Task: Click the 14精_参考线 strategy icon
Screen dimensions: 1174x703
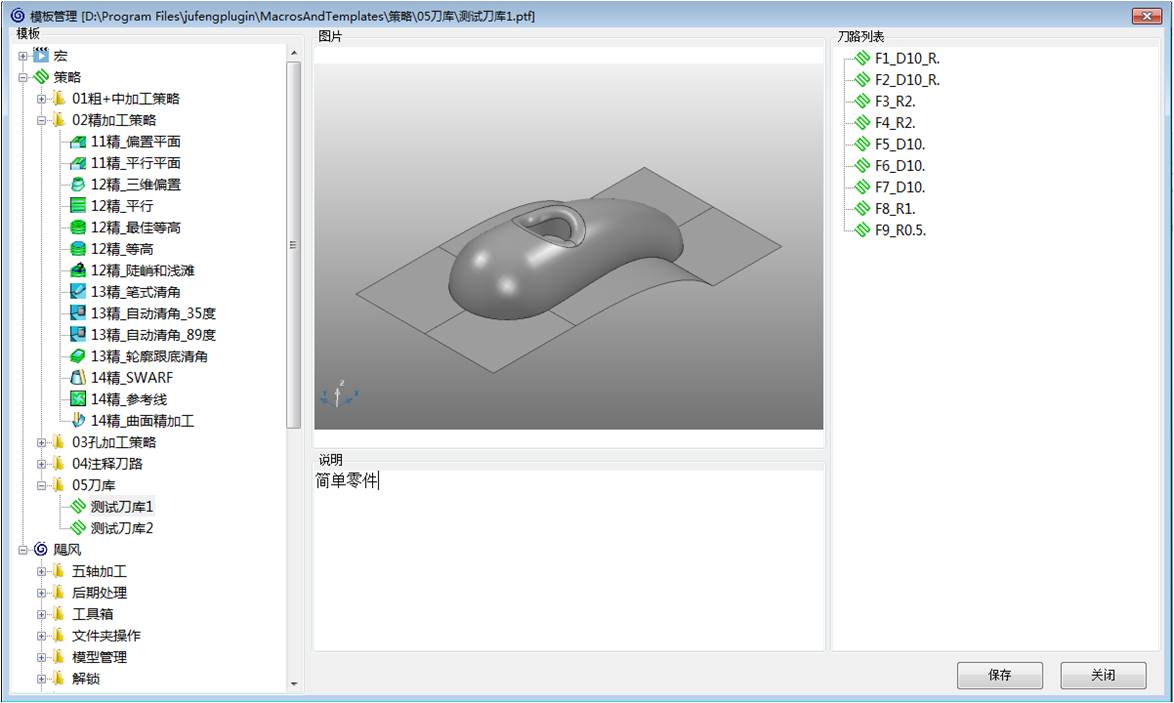Action: tap(78, 399)
